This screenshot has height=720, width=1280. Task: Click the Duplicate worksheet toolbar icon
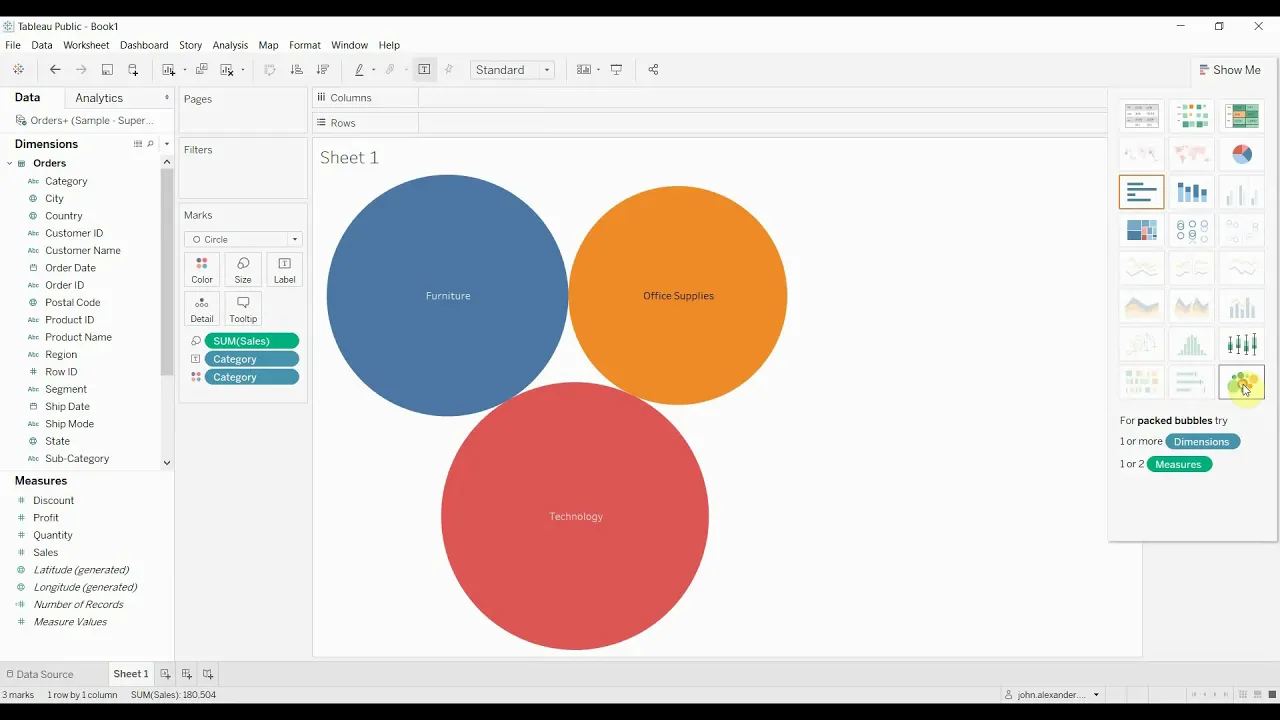[201, 70]
